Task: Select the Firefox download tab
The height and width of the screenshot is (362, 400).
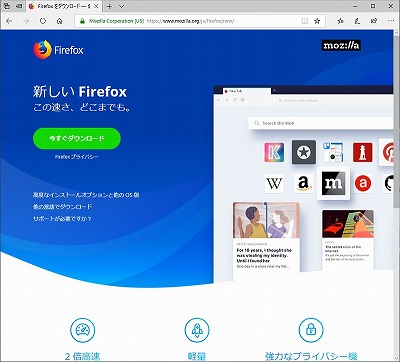Action: pos(63,6)
